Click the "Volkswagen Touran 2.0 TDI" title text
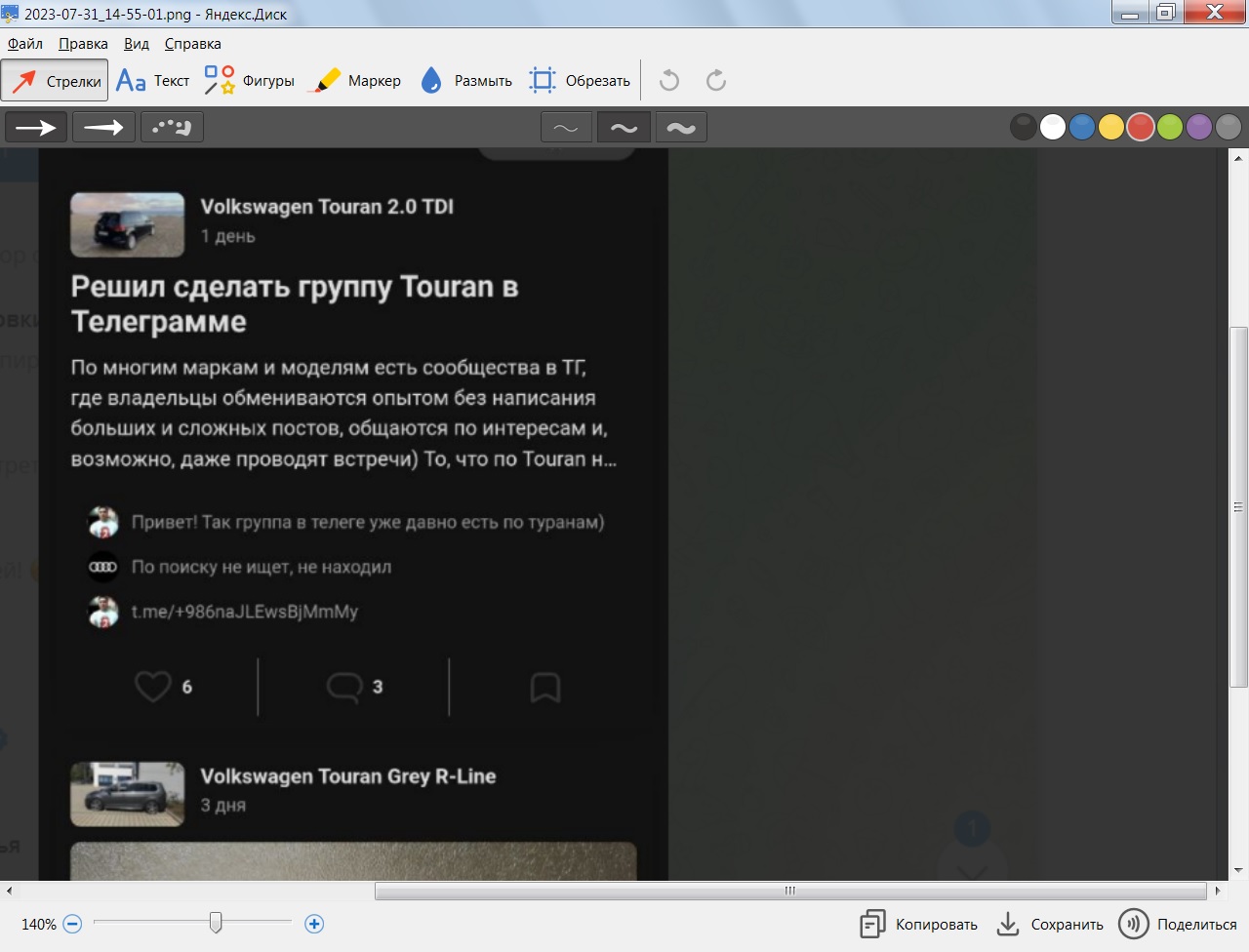 (327, 207)
